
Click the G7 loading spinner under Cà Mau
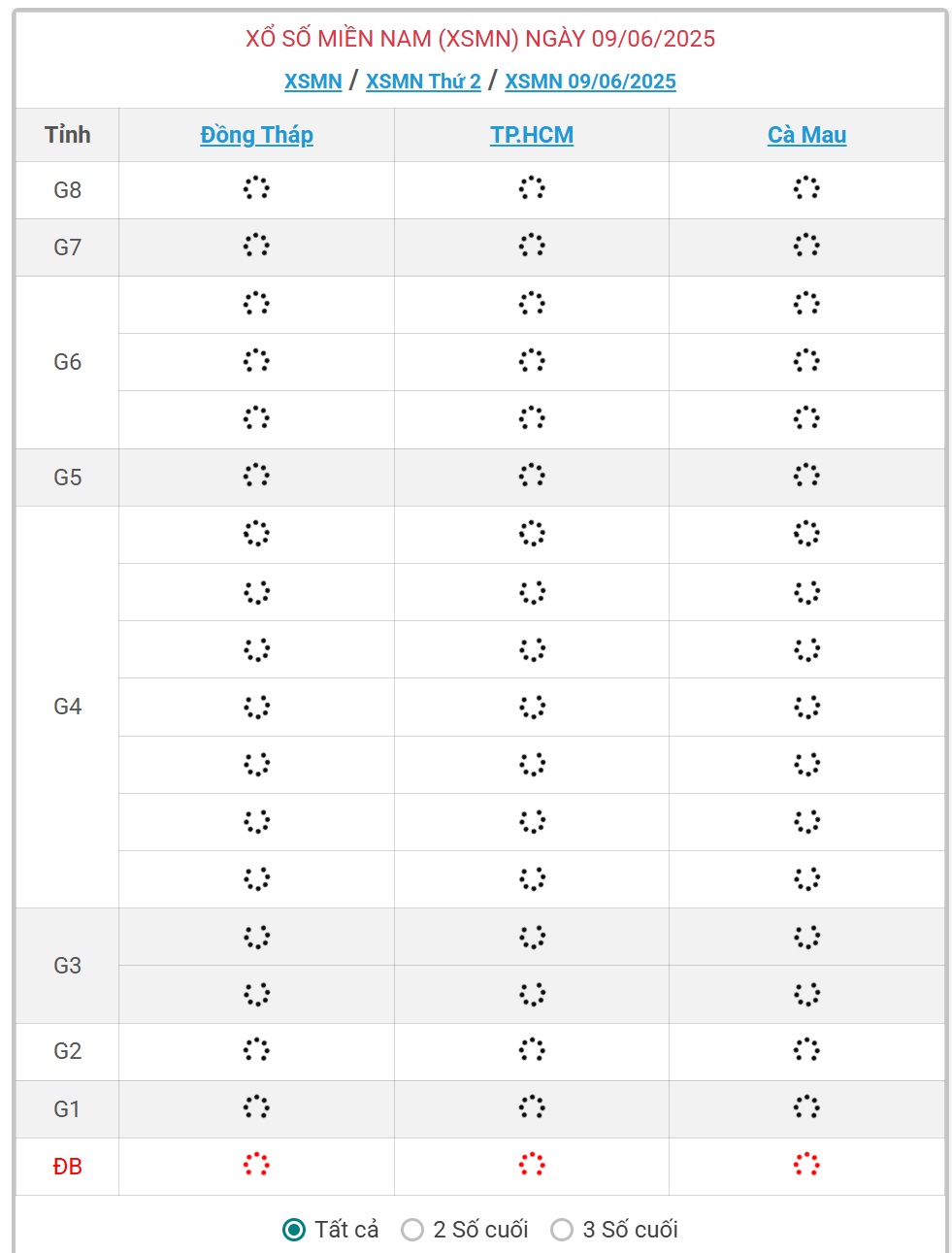[806, 246]
